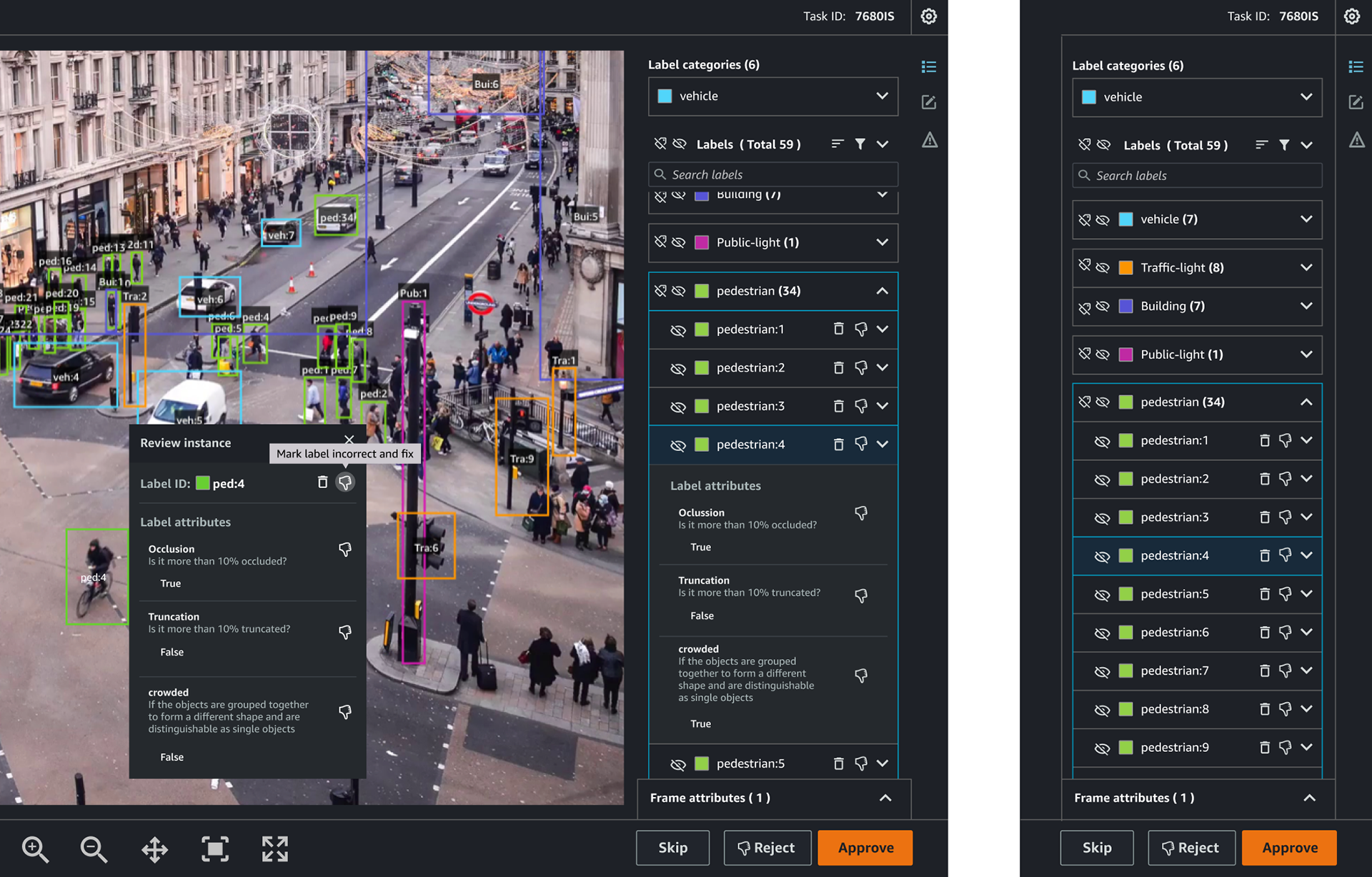Thumbs-down the Occlusion attribute in popup
The height and width of the screenshot is (877, 1372).
tap(345, 549)
